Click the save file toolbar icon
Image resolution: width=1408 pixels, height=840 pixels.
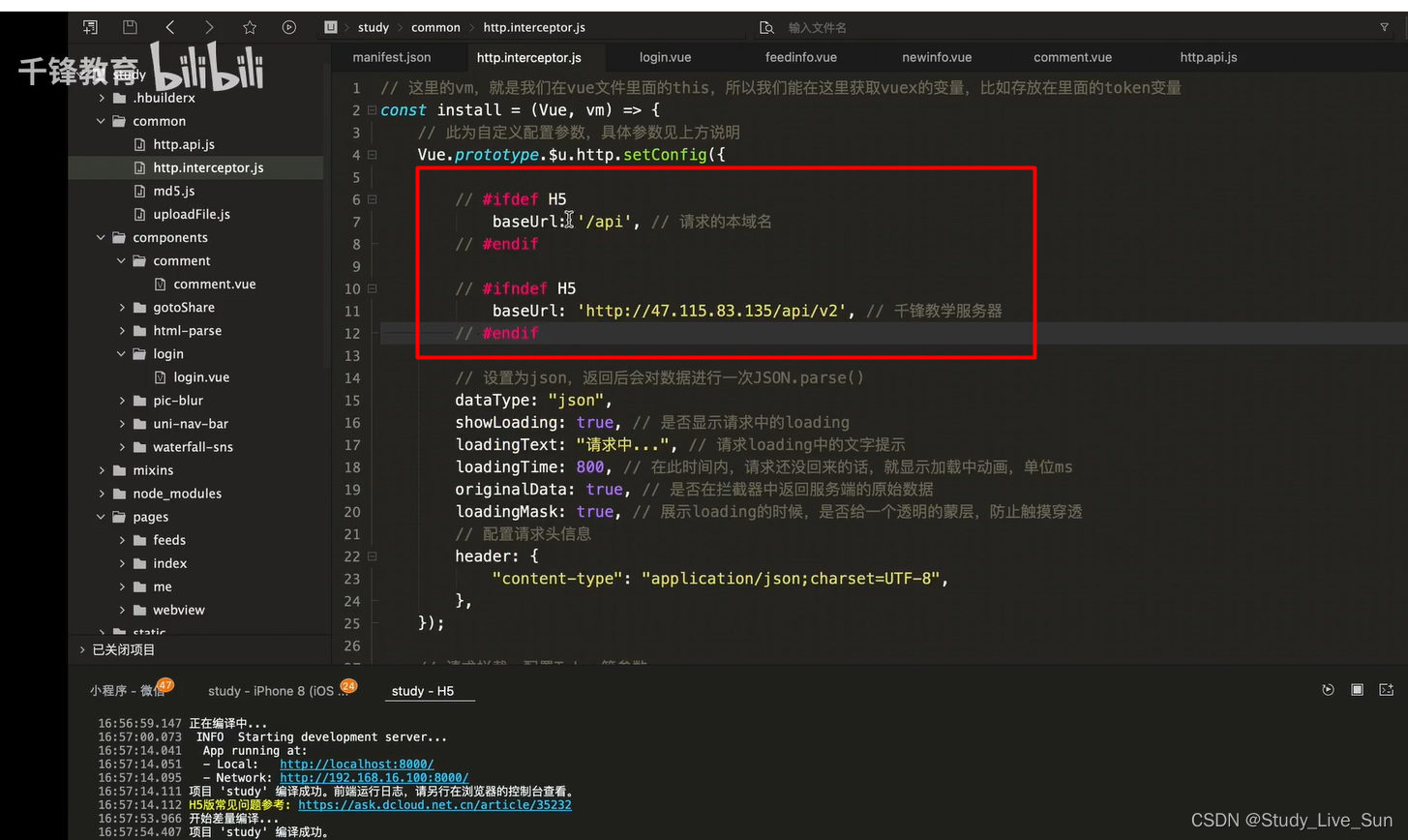131,27
